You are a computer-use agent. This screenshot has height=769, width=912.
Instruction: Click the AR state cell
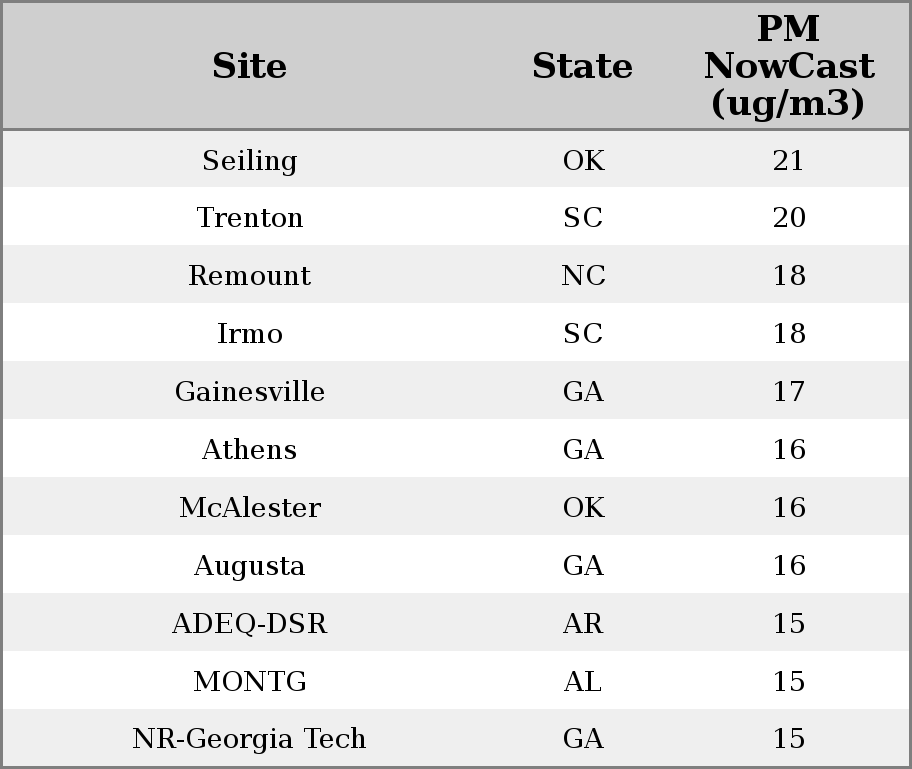pos(583,624)
